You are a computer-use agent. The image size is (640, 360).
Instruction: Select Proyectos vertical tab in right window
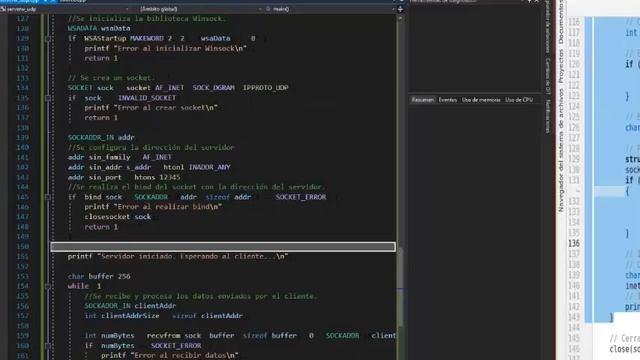click(x=561, y=66)
